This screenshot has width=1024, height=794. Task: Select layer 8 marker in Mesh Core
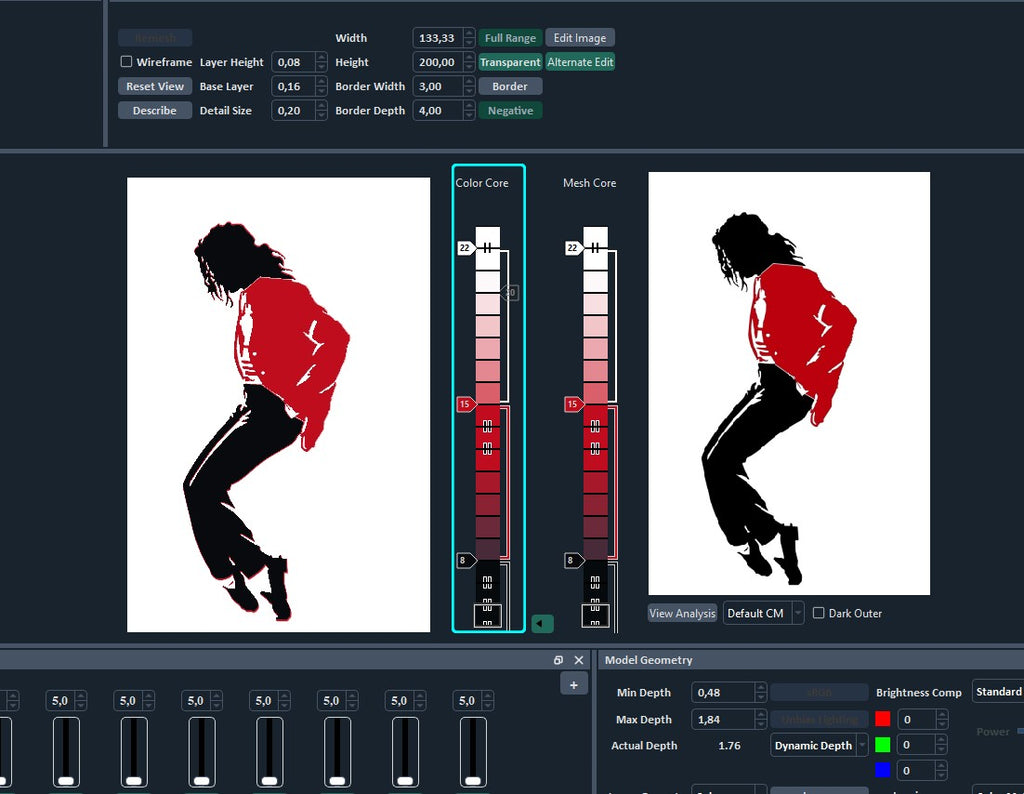(573, 560)
